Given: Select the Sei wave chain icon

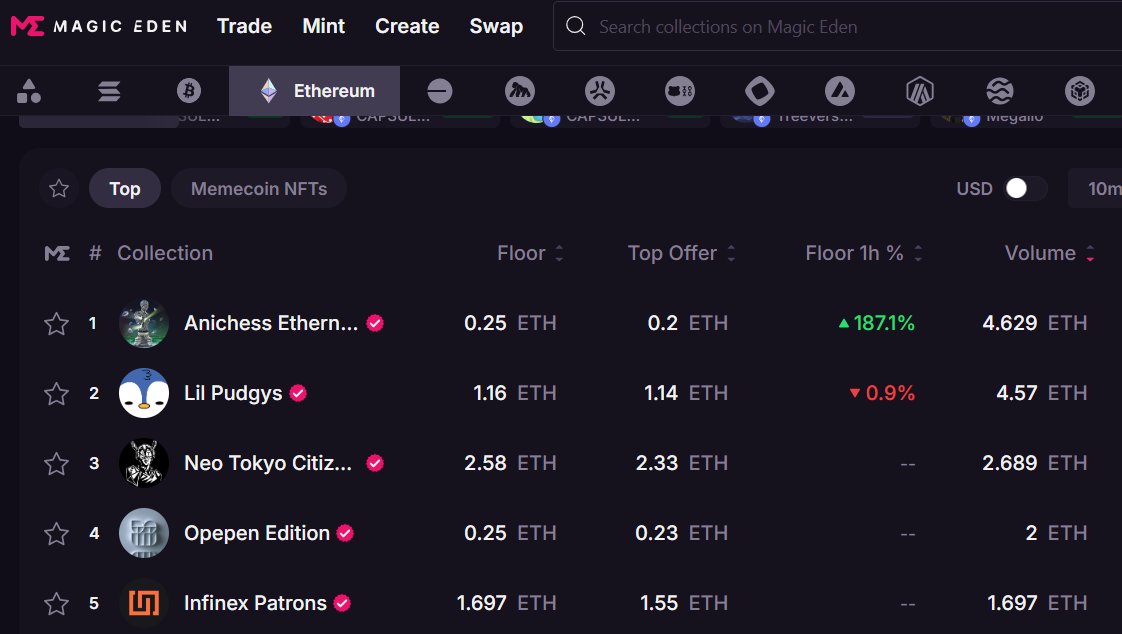Looking at the screenshot, I should [1000, 91].
